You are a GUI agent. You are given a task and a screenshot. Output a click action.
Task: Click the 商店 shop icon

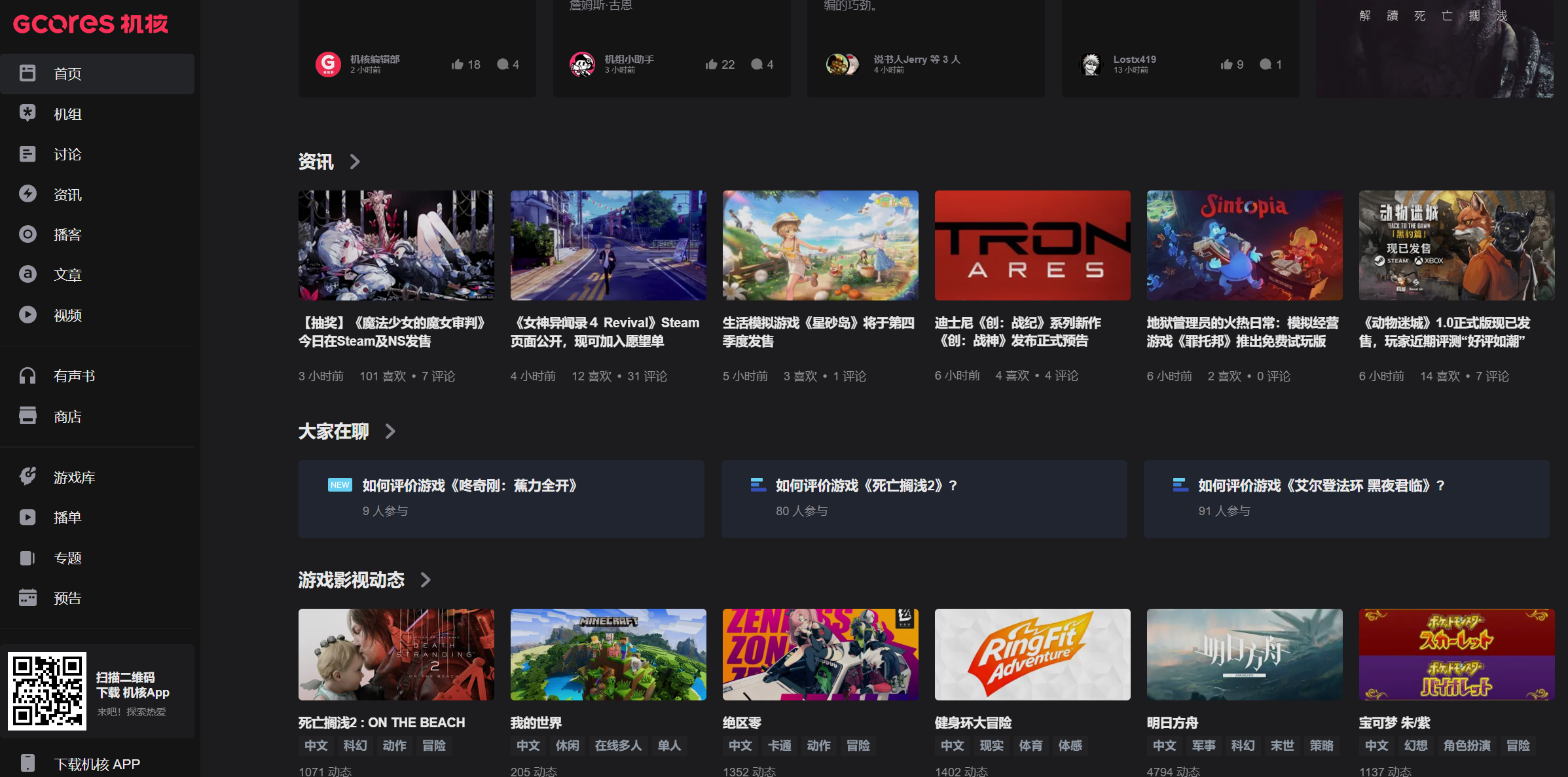(27, 416)
